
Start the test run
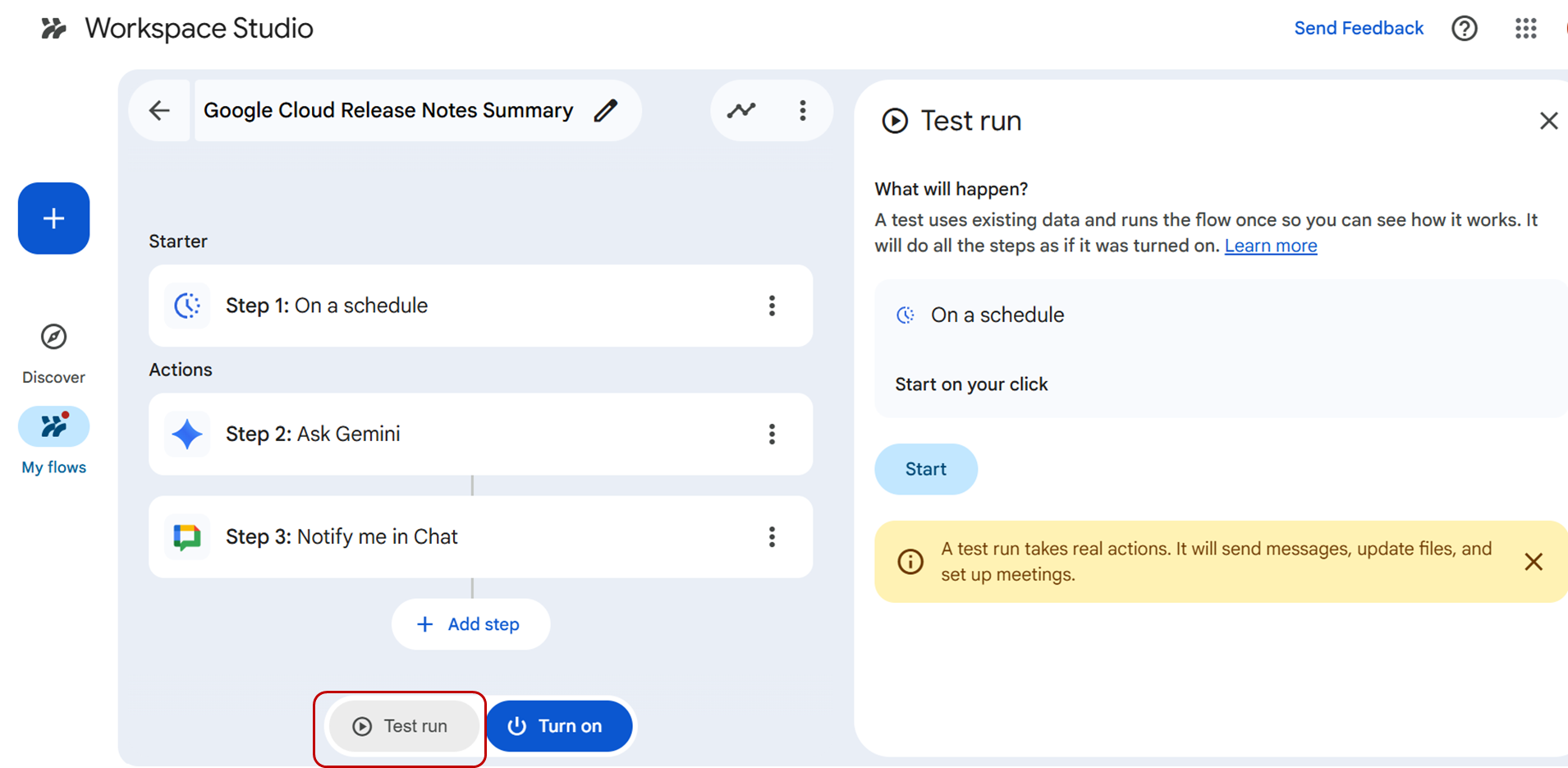click(x=925, y=469)
